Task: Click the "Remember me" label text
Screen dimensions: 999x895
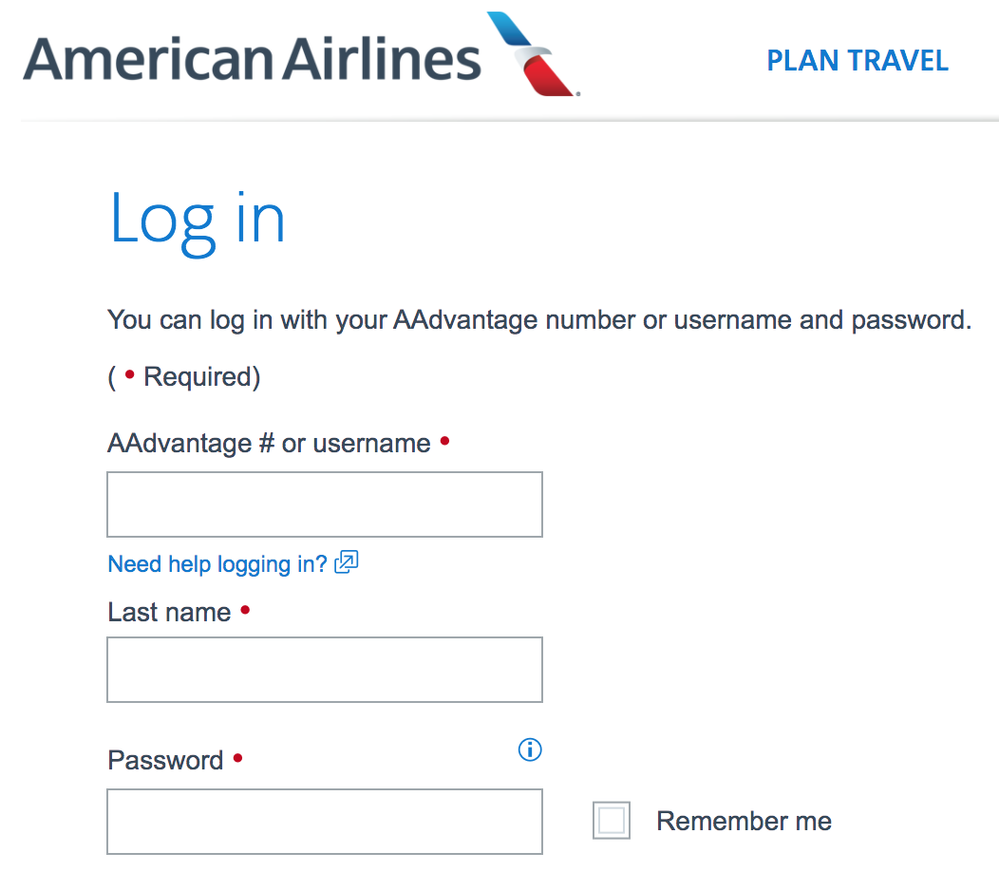Action: [x=743, y=822]
